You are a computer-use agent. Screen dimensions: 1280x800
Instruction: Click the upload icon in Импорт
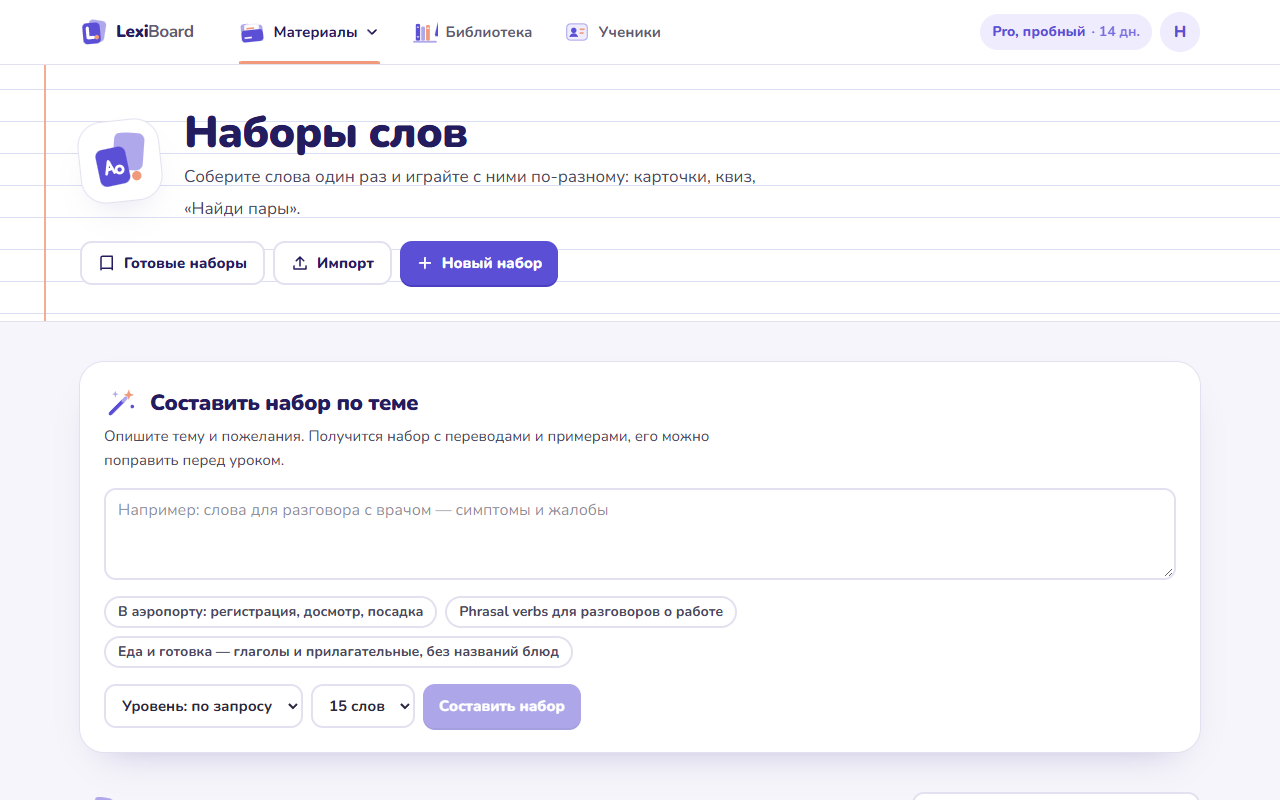[x=300, y=263]
